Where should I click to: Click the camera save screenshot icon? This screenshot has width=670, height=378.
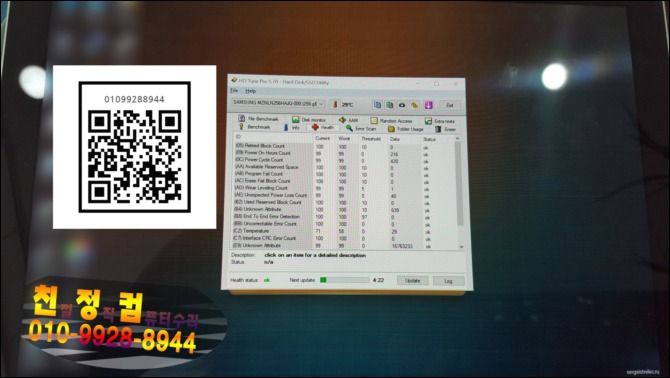[402, 105]
